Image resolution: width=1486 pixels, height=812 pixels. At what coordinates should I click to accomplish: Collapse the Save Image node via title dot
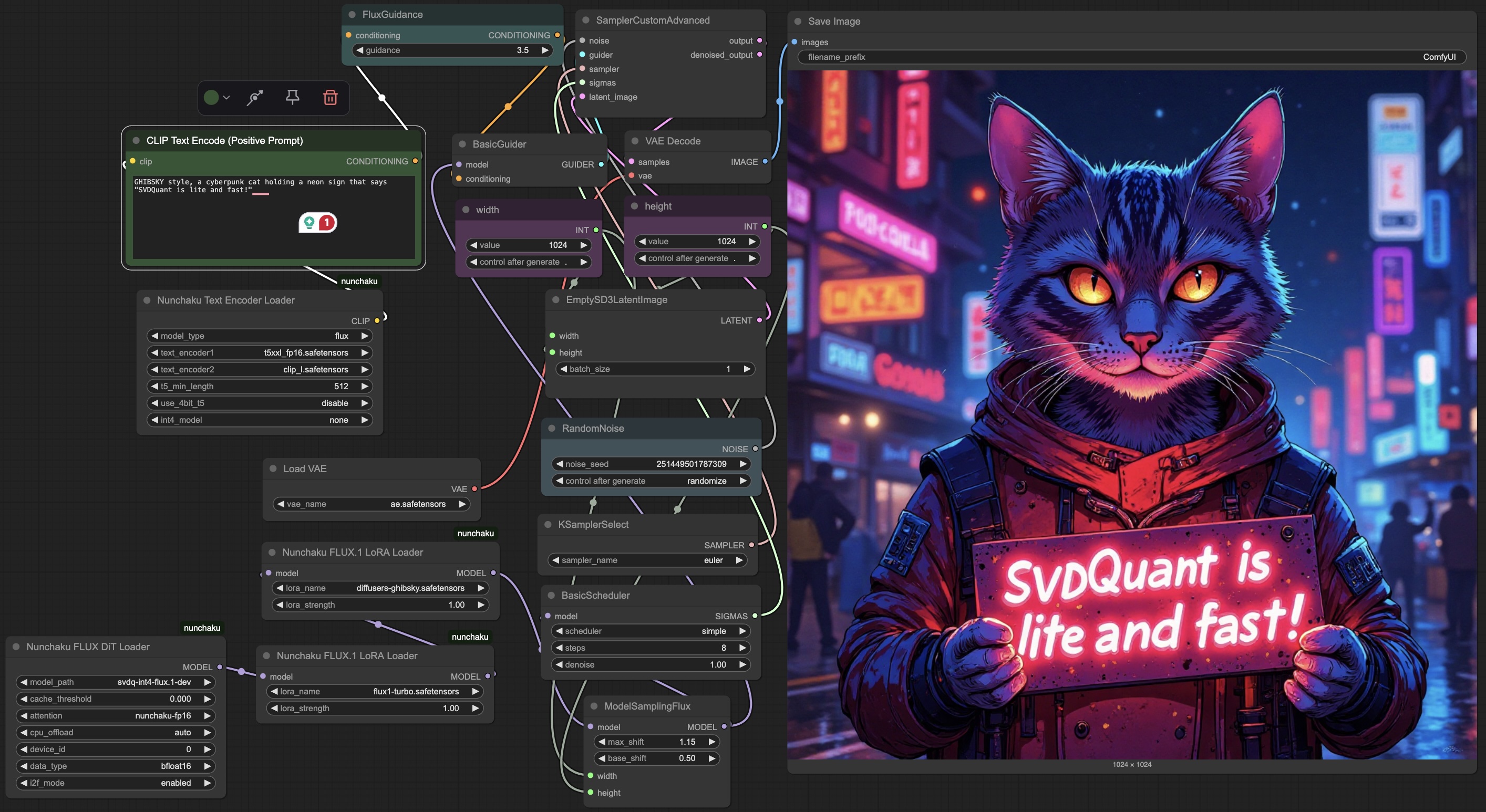pos(798,22)
